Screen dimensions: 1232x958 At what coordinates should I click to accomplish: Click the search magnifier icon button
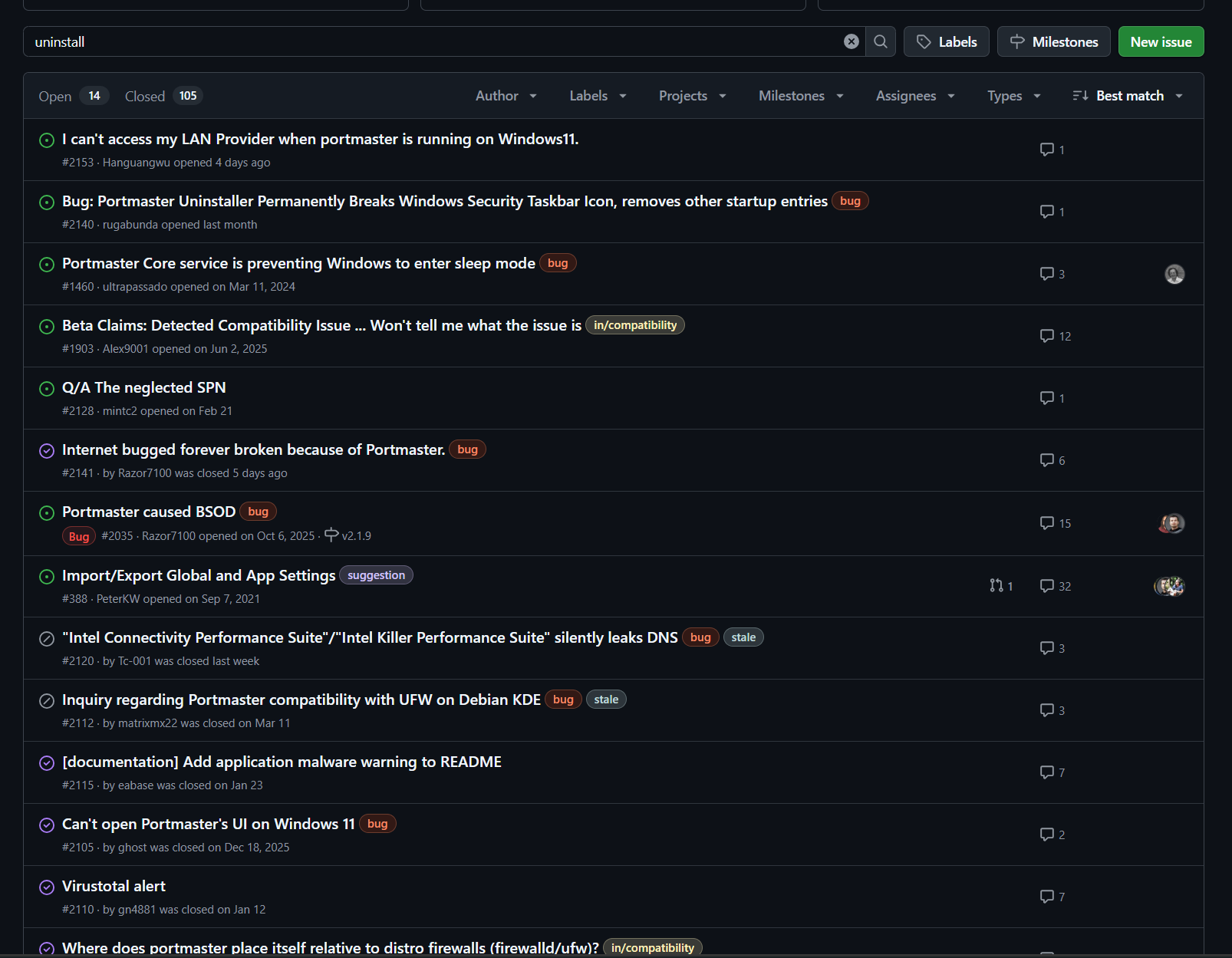click(x=881, y=41)
